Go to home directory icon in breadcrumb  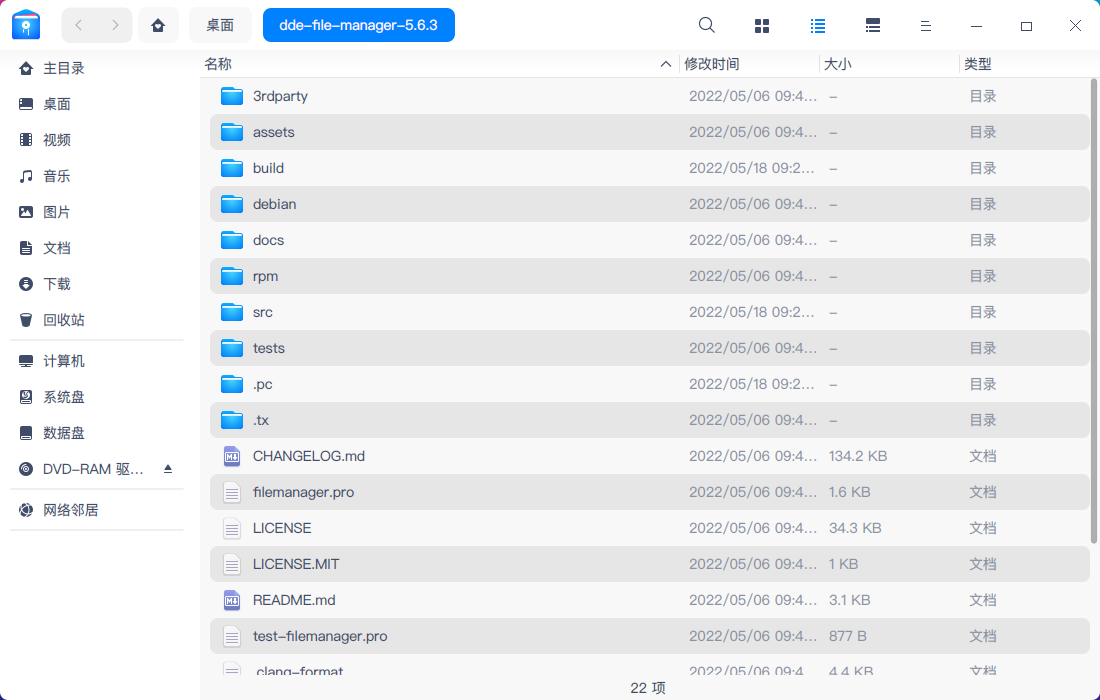coord(158,26)
